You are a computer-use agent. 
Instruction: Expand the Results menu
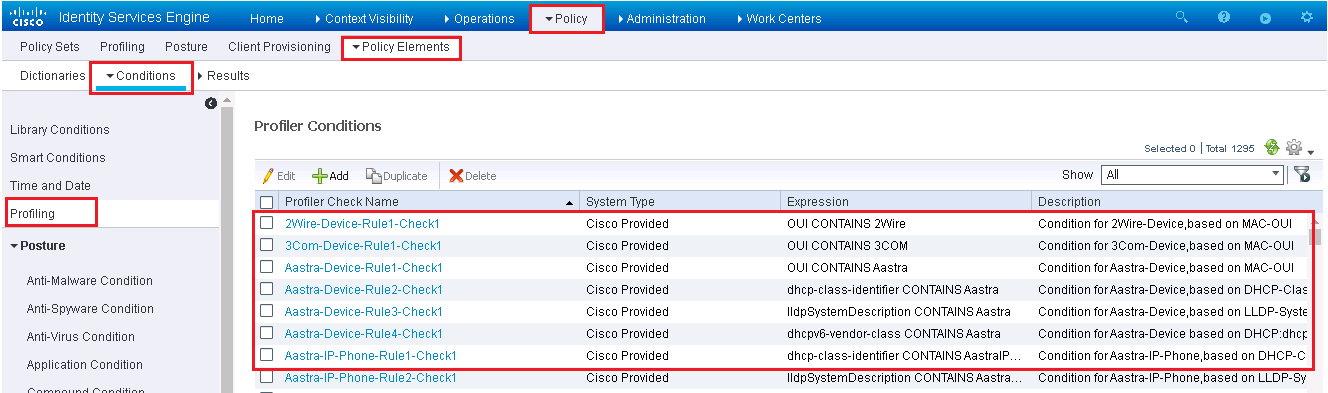223,75
